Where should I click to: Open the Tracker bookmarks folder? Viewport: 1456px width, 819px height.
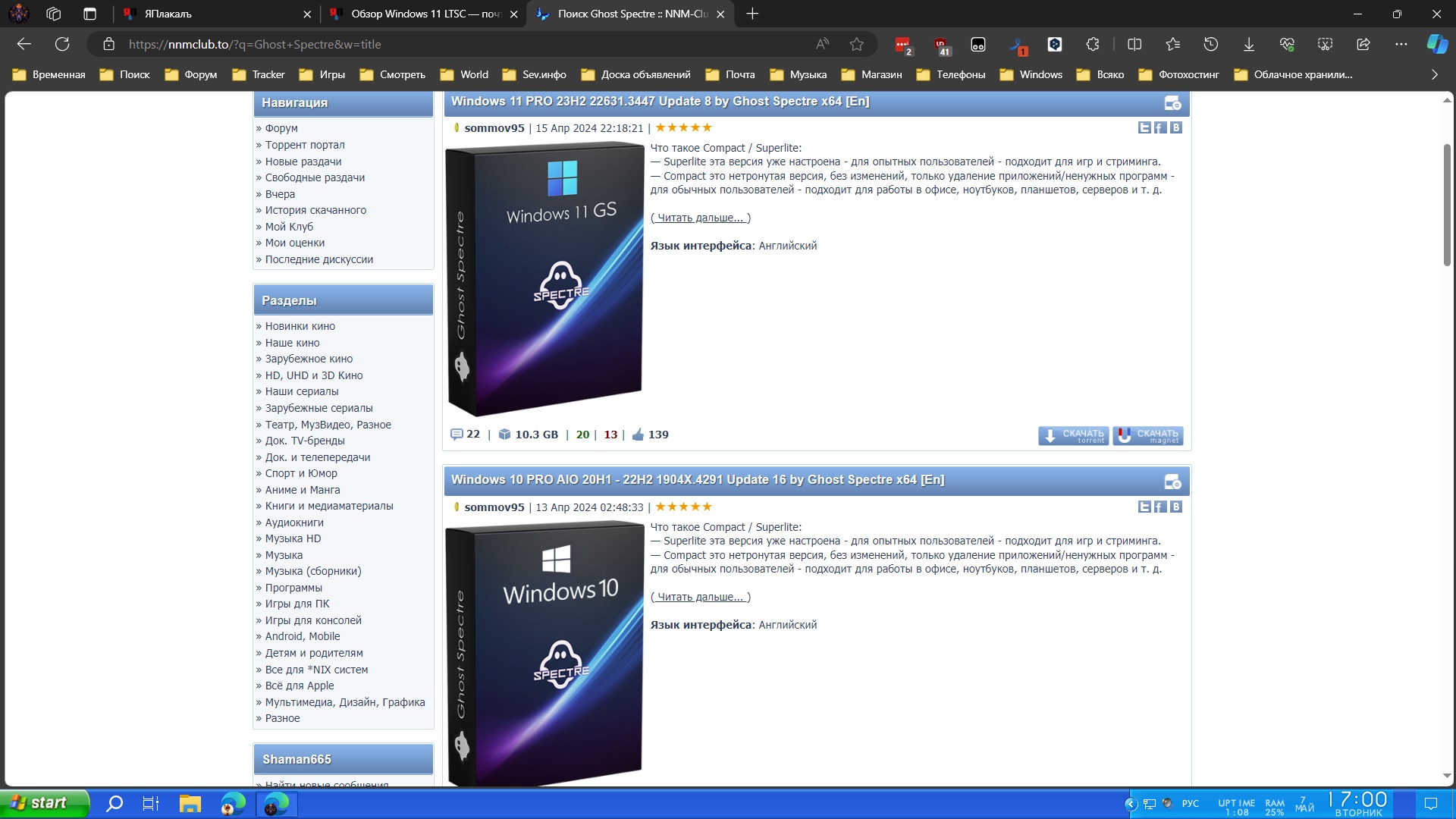259,74
